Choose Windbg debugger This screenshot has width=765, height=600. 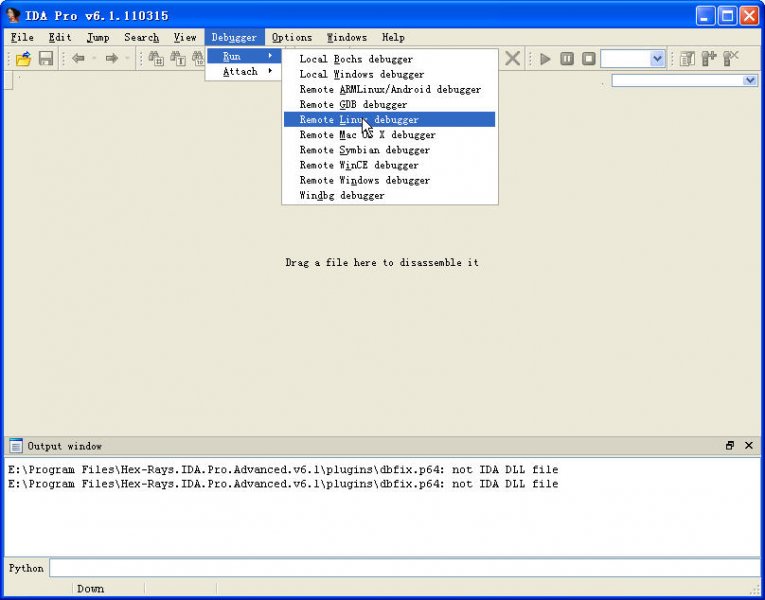click(389, 195)
